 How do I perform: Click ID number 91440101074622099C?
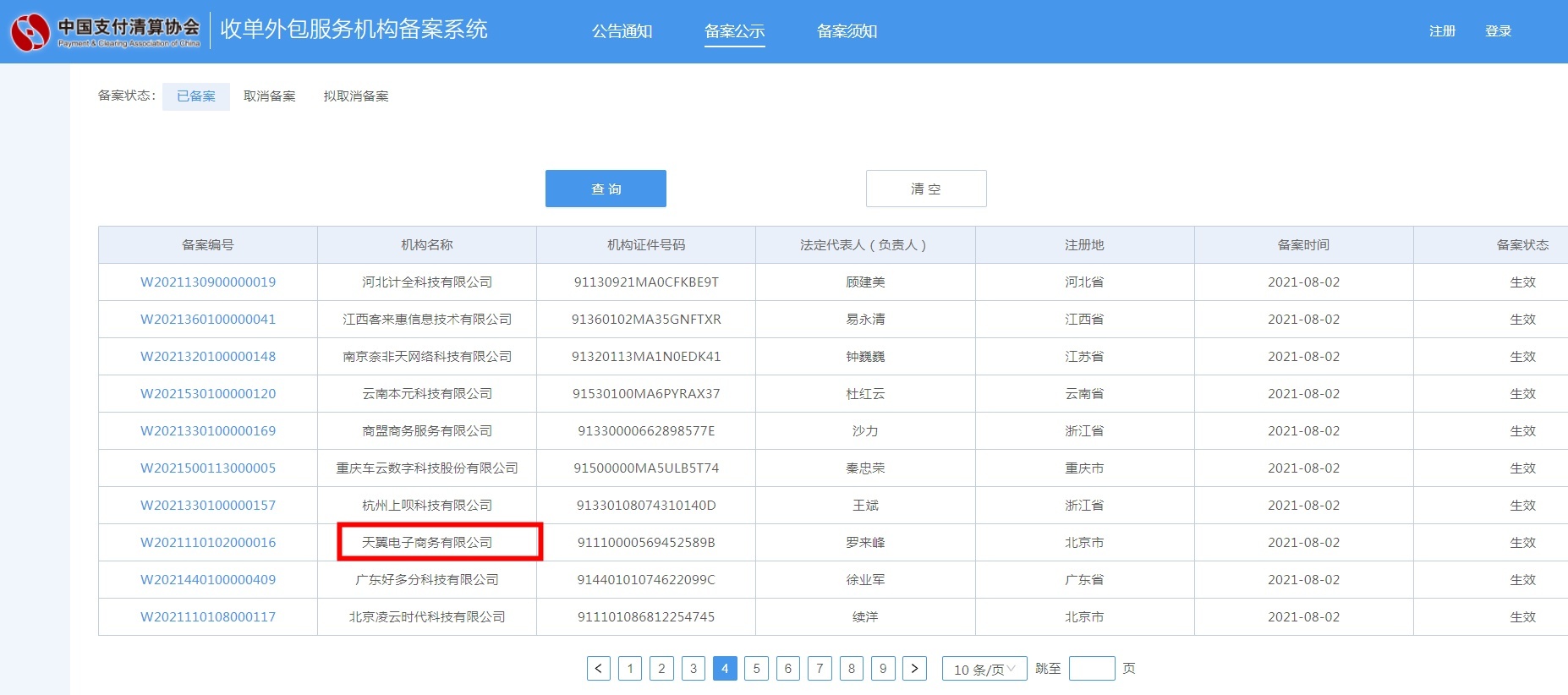coord(646,580)
